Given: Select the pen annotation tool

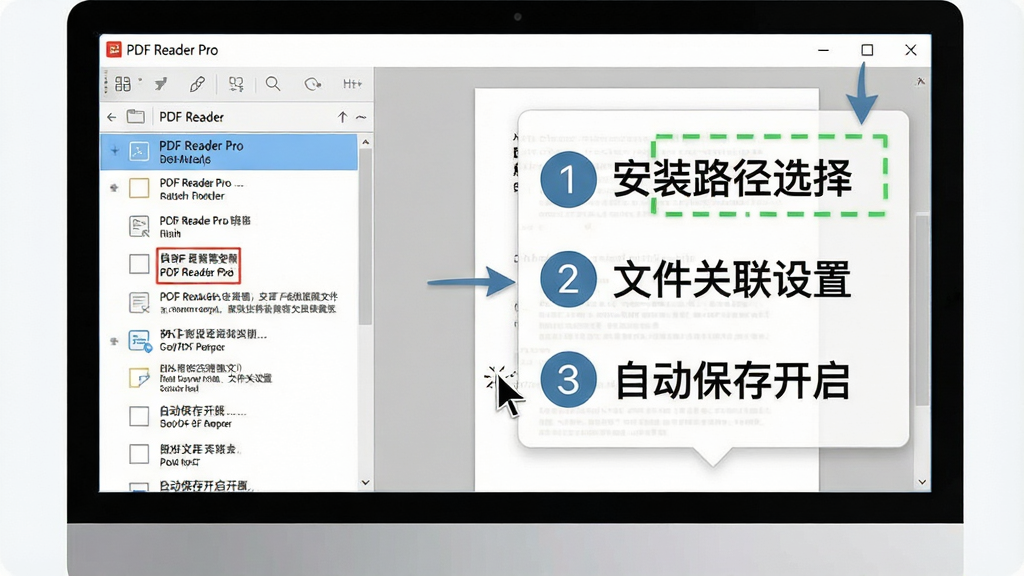Looking at the screenshot, I should pyautogui.click(x=197, y=84).
